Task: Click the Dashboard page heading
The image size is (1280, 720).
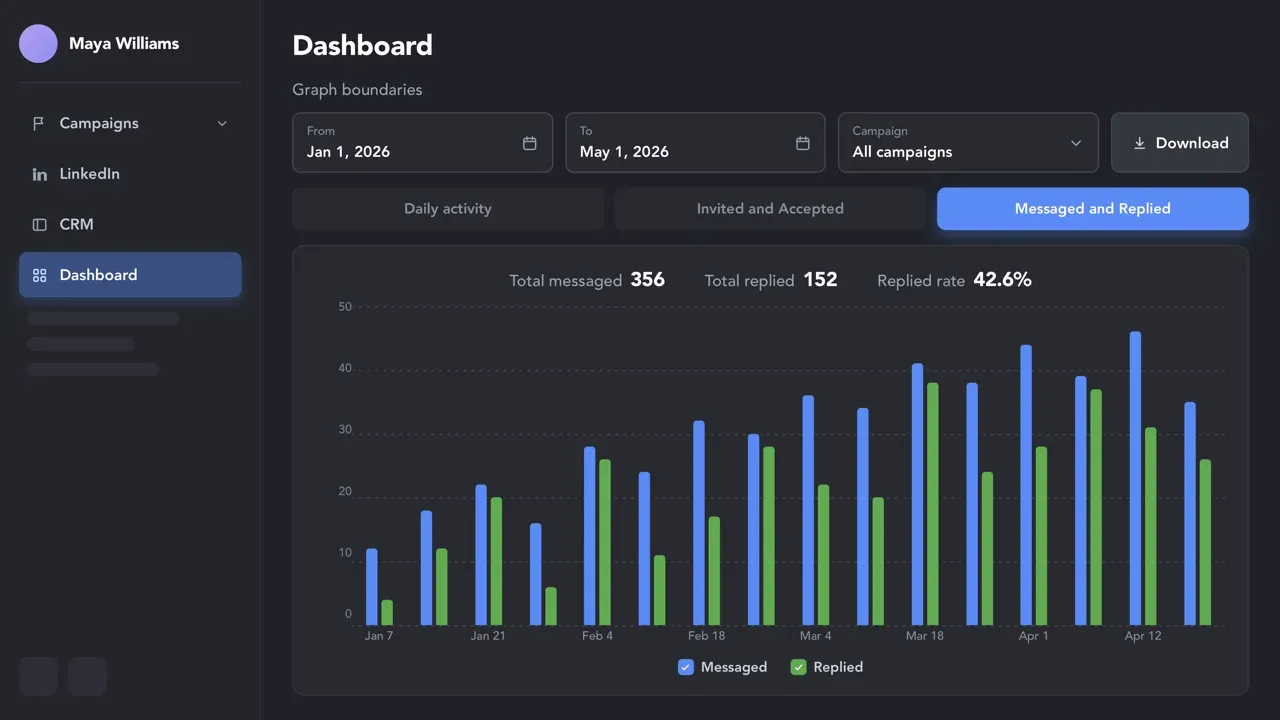Action: pos(362,46)
